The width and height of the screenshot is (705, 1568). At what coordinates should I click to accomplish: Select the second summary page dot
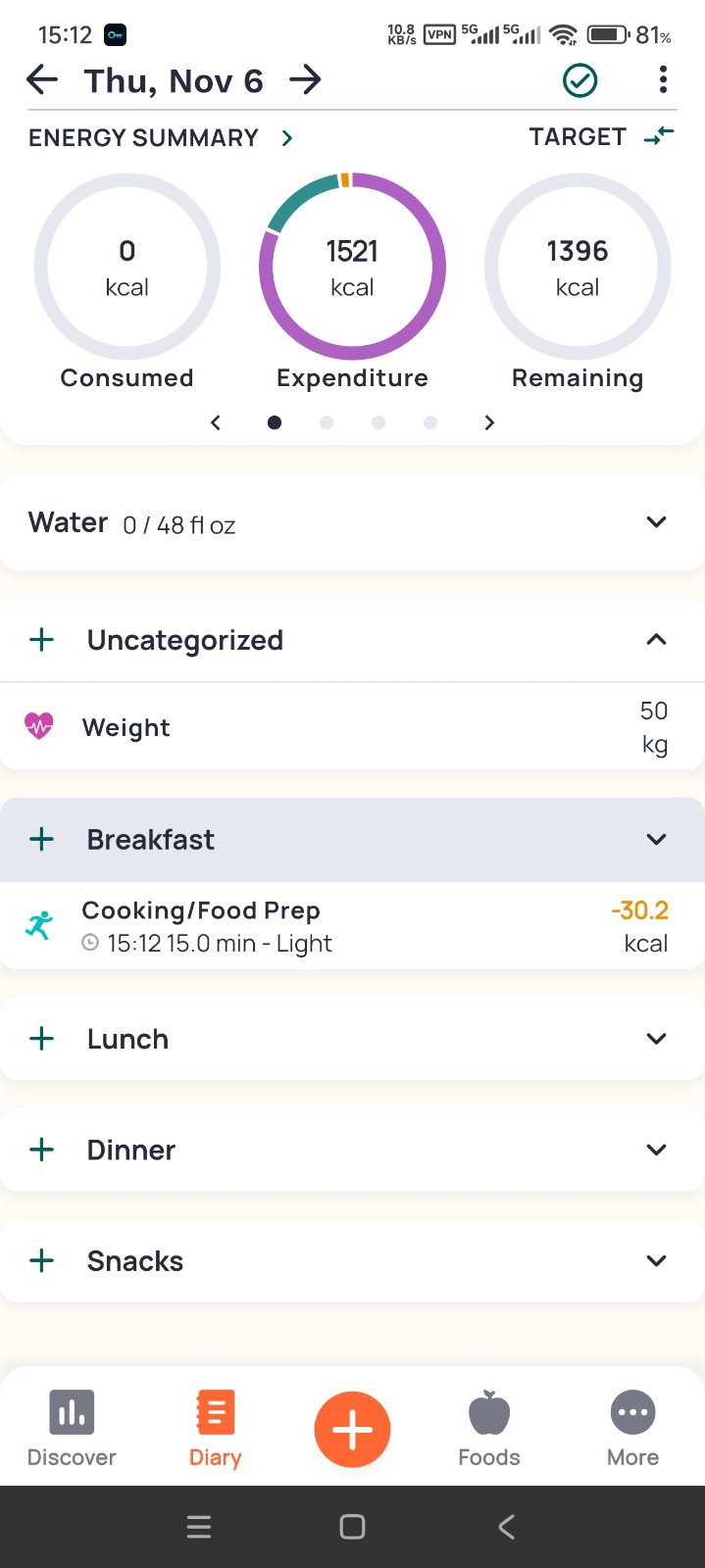click(327, 422)
